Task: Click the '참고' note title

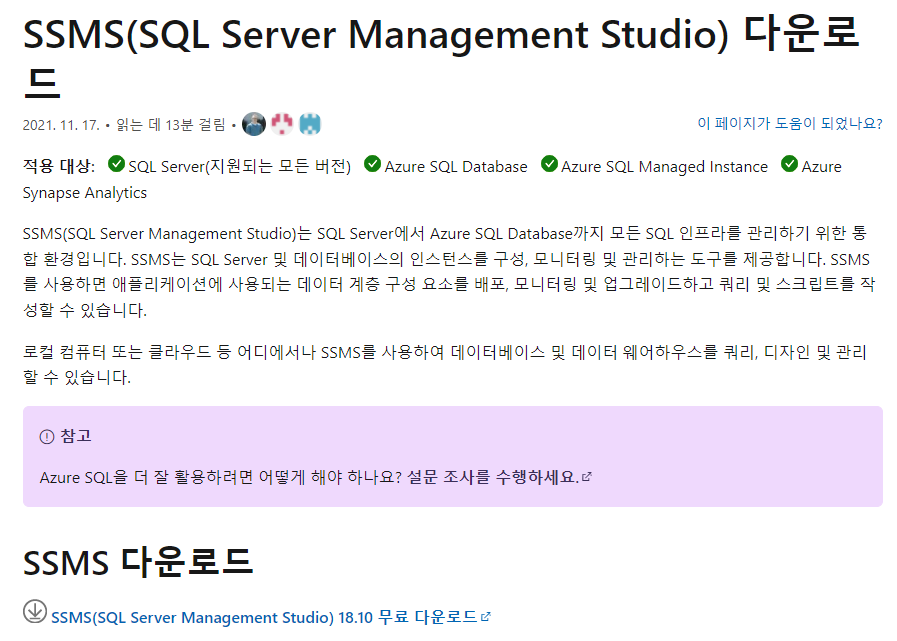Action: (x=76, y=436)
